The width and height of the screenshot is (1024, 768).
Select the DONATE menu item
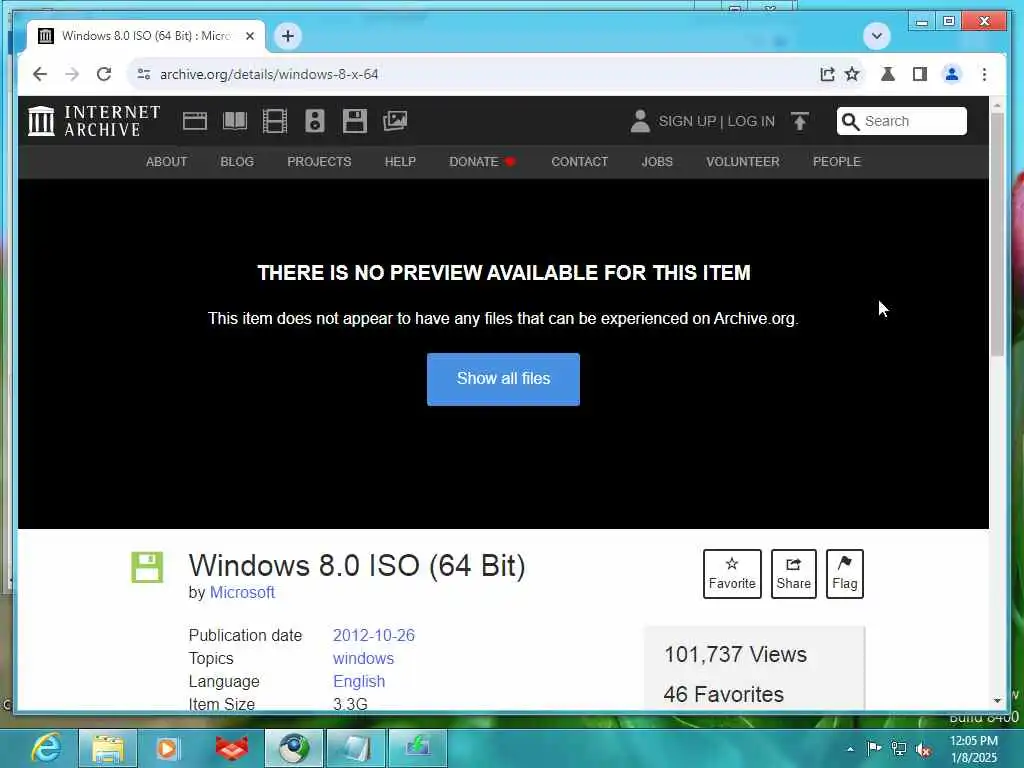[483, 161]
